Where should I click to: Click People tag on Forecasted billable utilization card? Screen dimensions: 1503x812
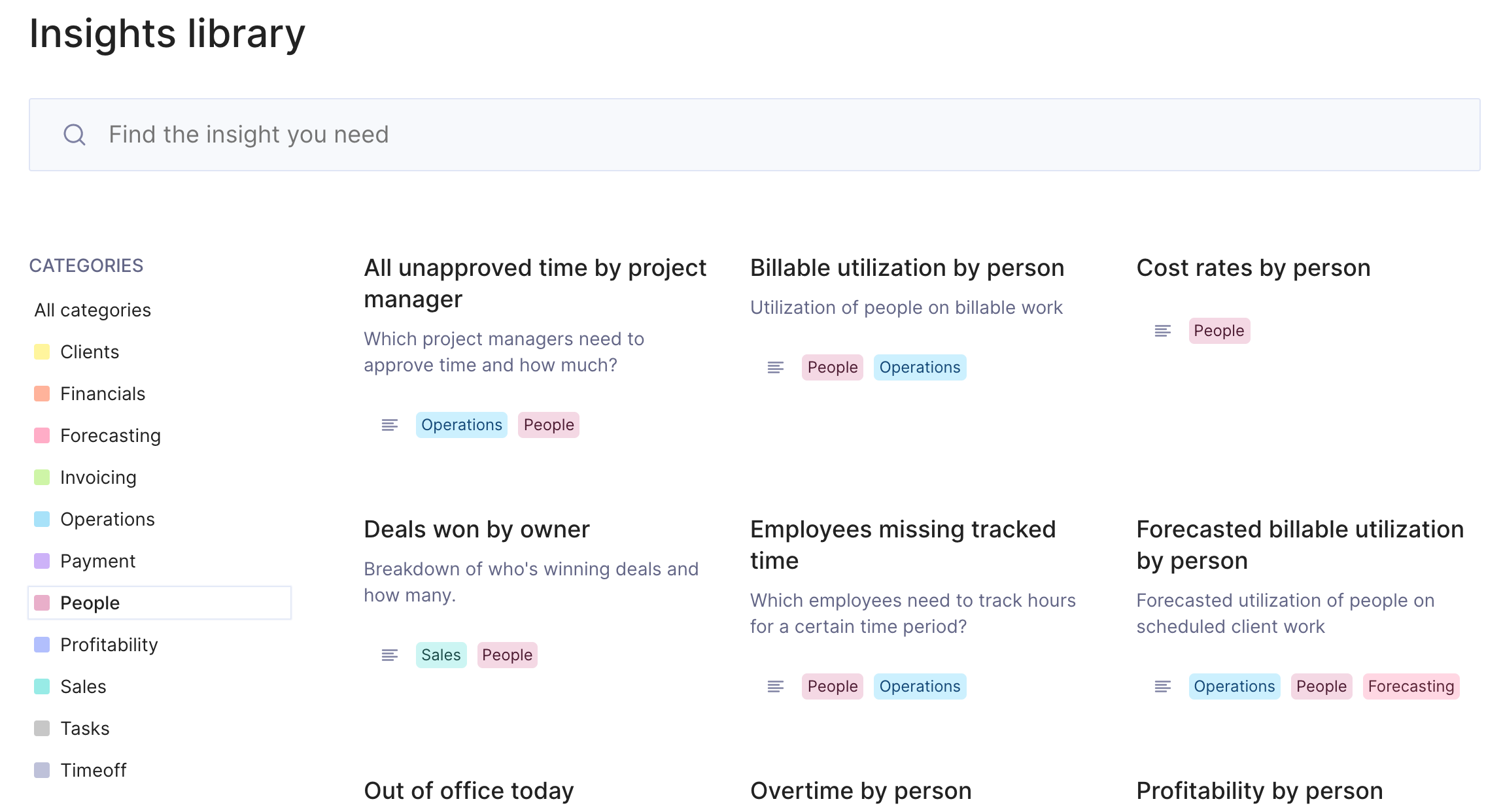pos(1322,686)
